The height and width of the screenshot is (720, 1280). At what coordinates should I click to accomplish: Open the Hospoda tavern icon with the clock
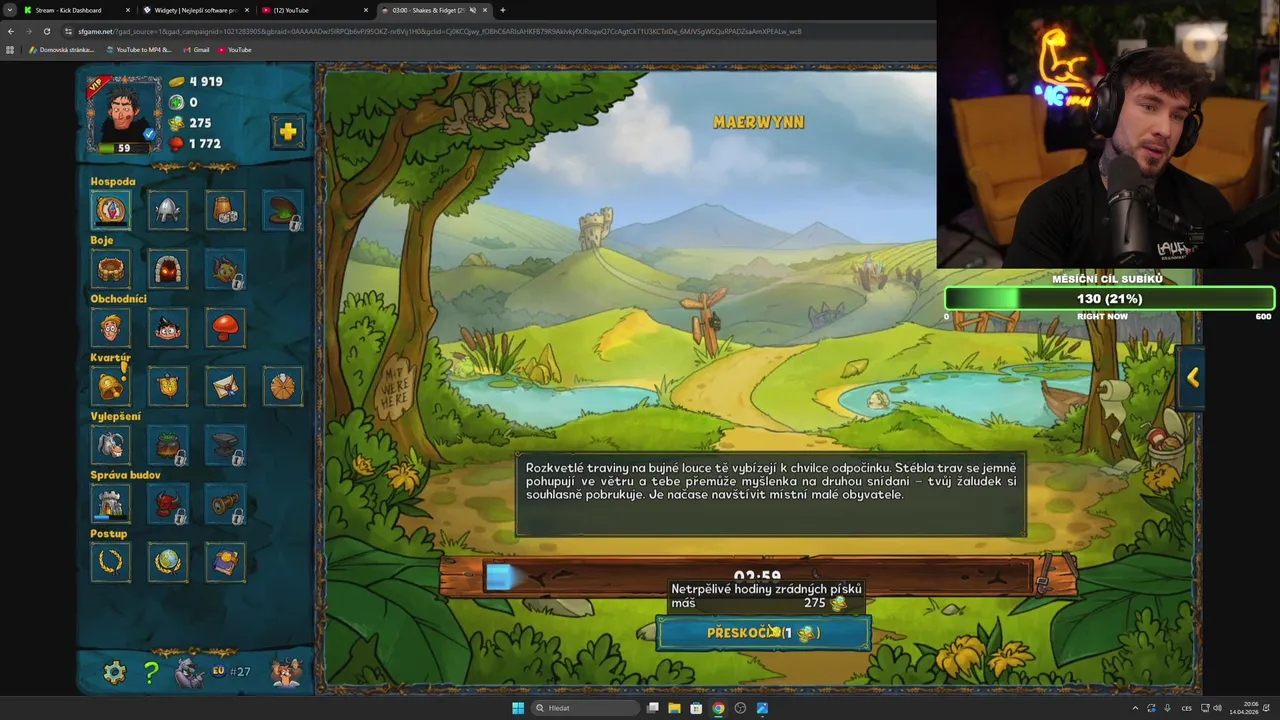111,210
